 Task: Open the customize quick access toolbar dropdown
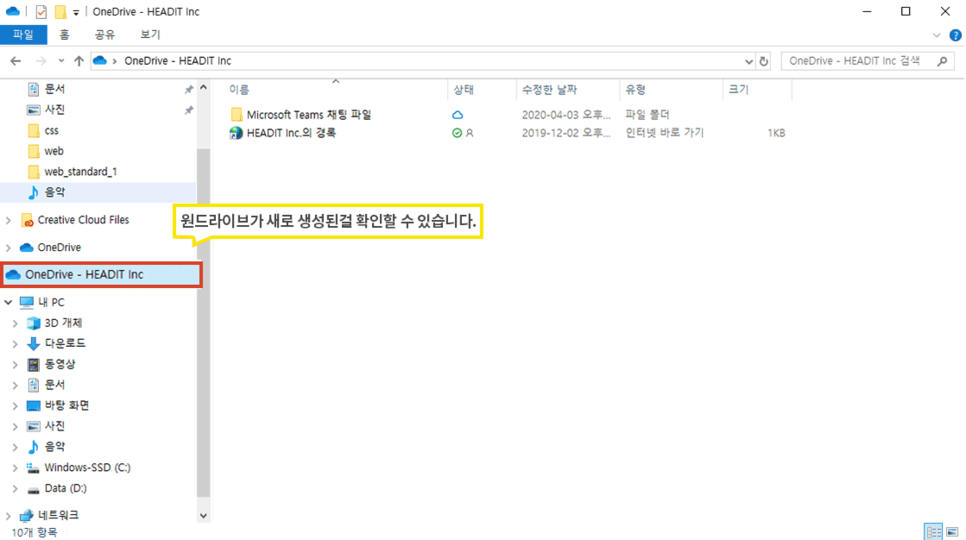click(x=76, y=12)
